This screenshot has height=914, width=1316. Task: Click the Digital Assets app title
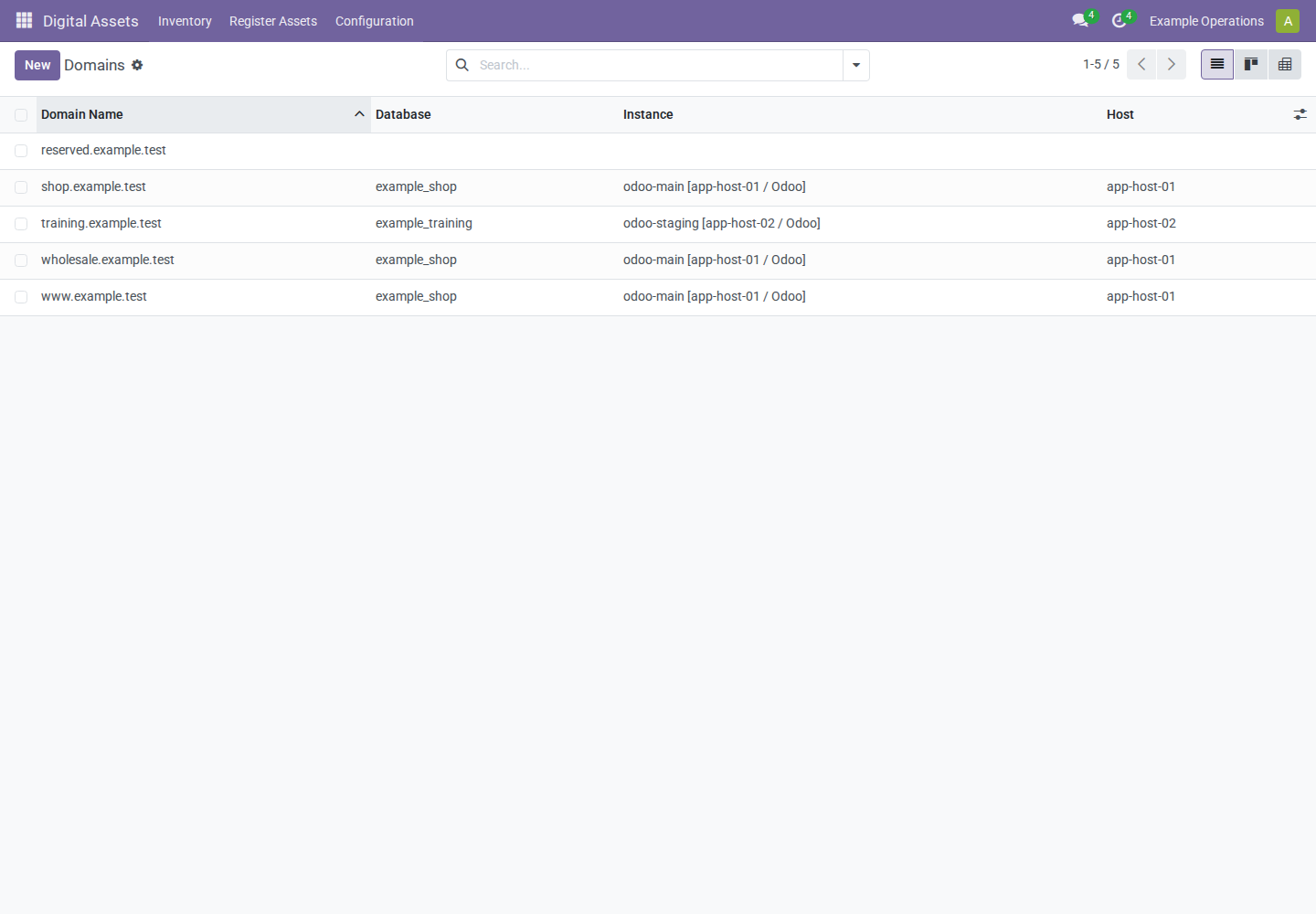90,21
